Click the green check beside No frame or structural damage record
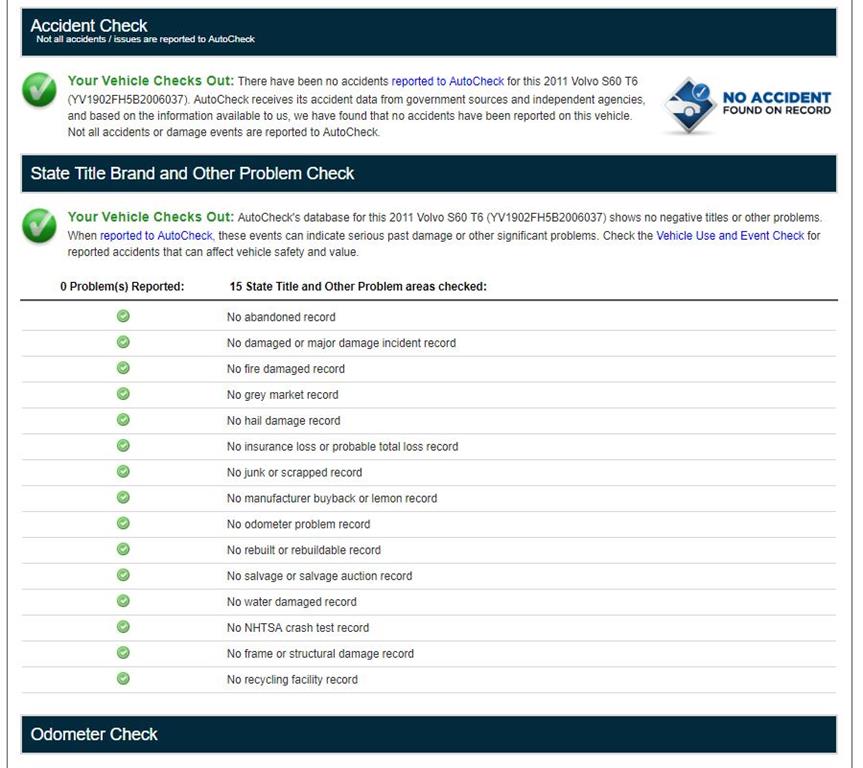863x768 pixels. (x=123, y=652)
